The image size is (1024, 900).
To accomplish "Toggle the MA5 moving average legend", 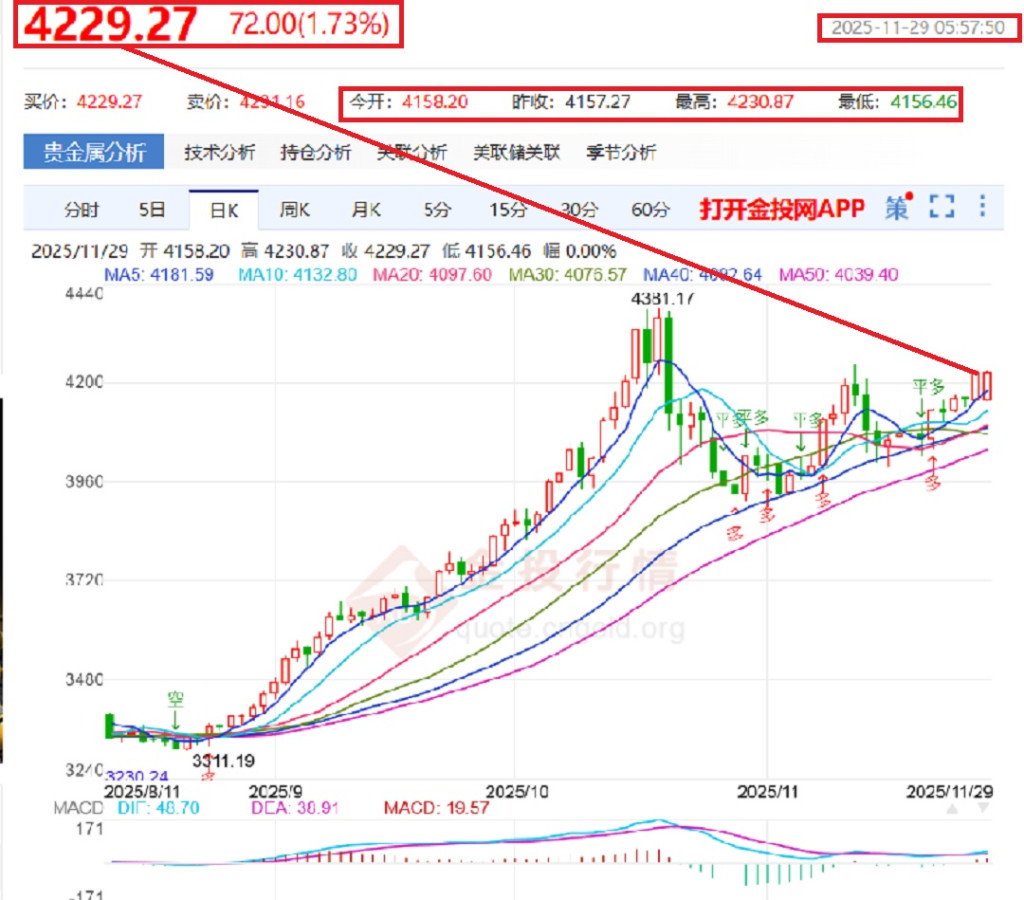I will [x=158, y=274].
